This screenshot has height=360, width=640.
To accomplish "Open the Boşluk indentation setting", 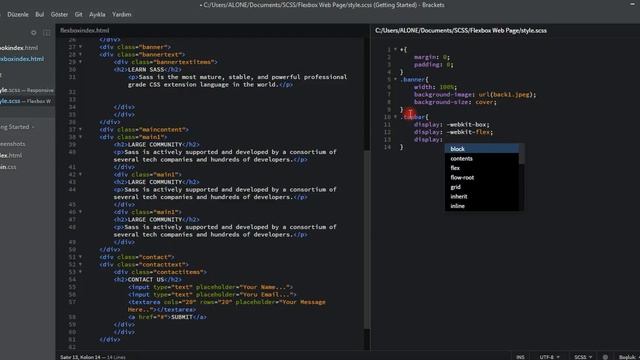I will click(x=627, y=357).
